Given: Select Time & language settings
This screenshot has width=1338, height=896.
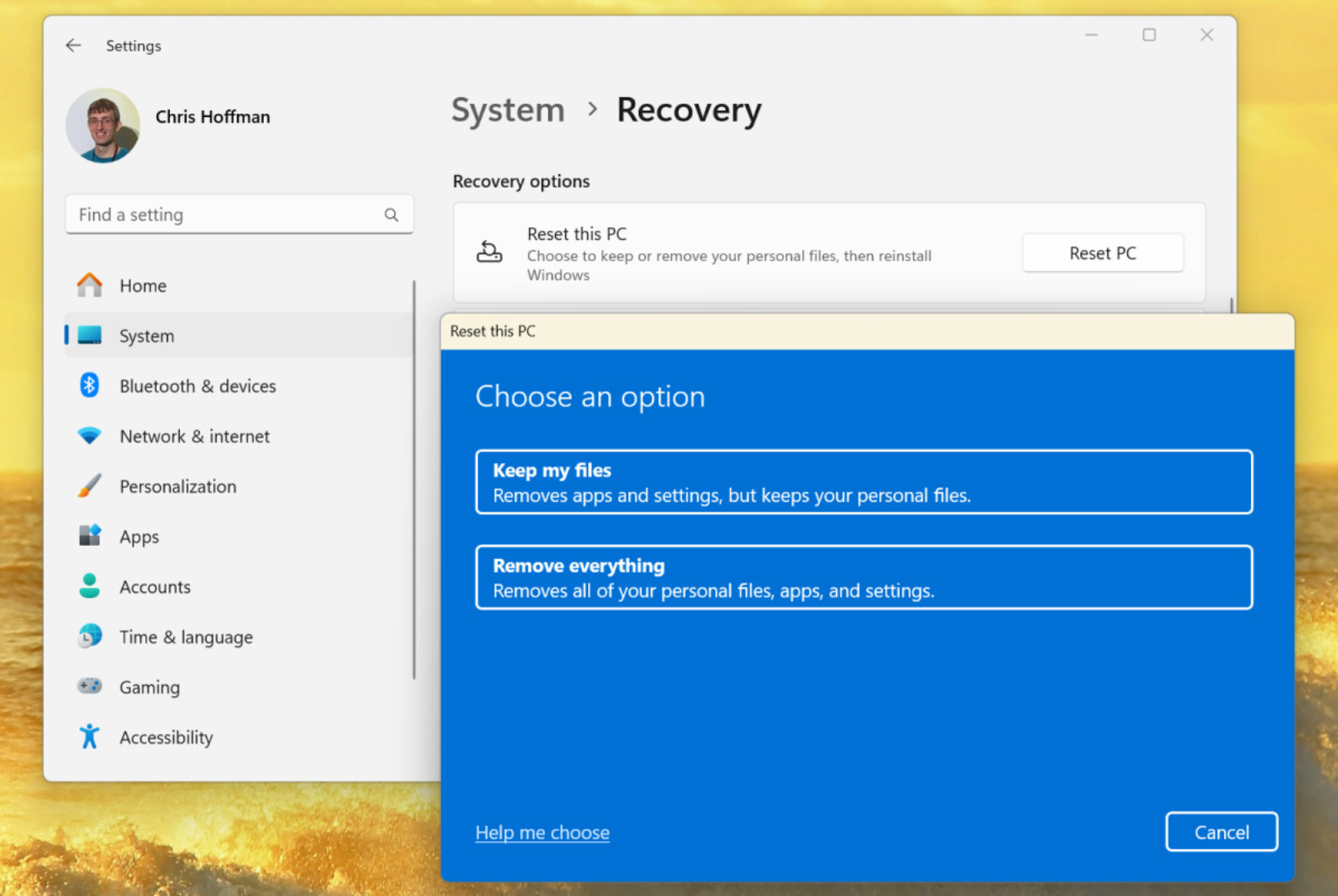Looking at the screenshot, I should [186, 636].
